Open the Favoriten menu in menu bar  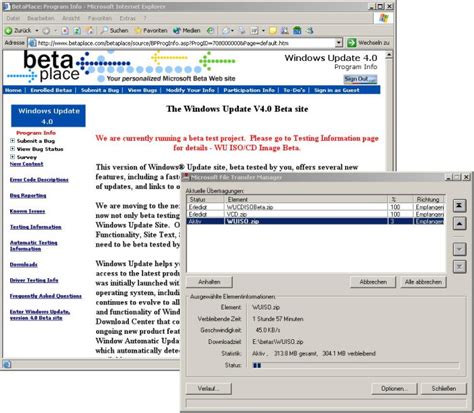coord(100,18)
